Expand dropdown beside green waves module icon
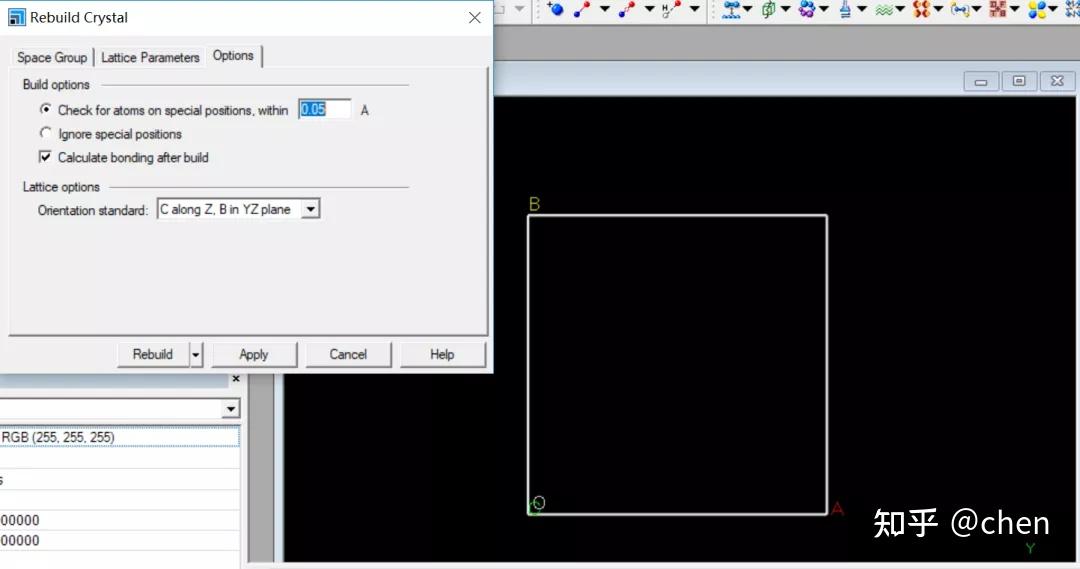This screenshot has height=569, width=1080. 900,9
